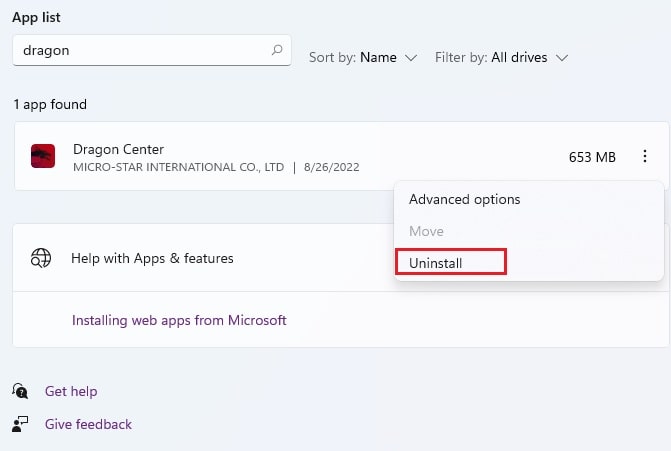Follow Installing web apps from Microsoft link
The height and width of the screenshot is (451, 671).
point(179,320)
